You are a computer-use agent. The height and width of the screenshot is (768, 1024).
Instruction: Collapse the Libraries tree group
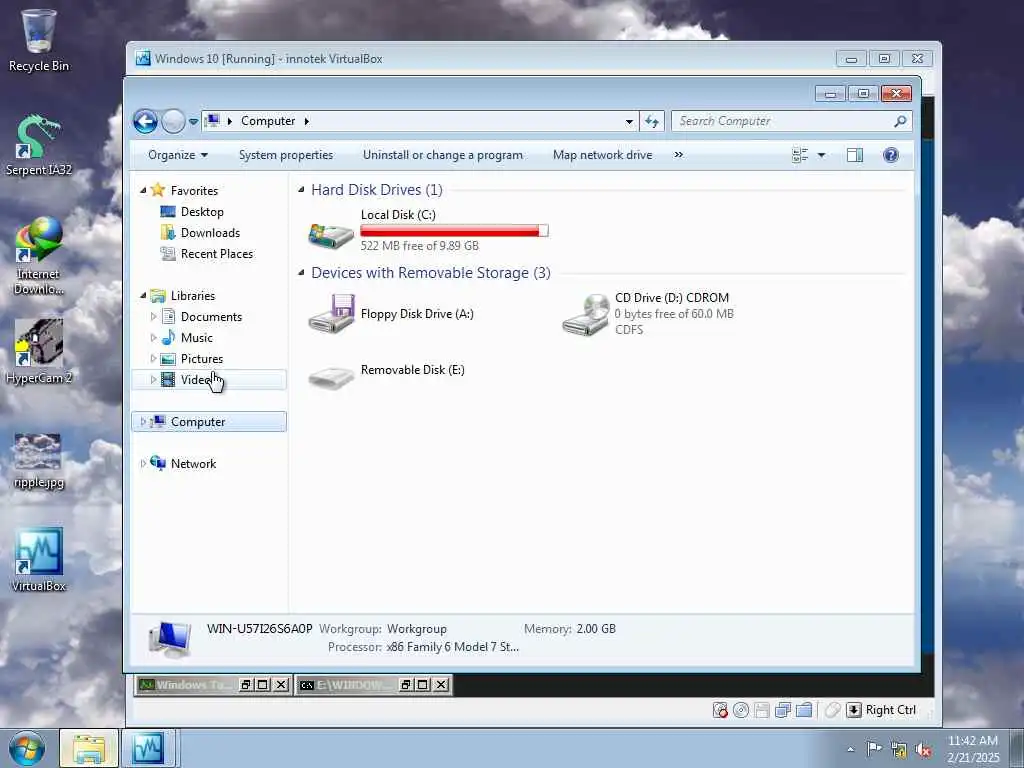[x=143, y=295]
